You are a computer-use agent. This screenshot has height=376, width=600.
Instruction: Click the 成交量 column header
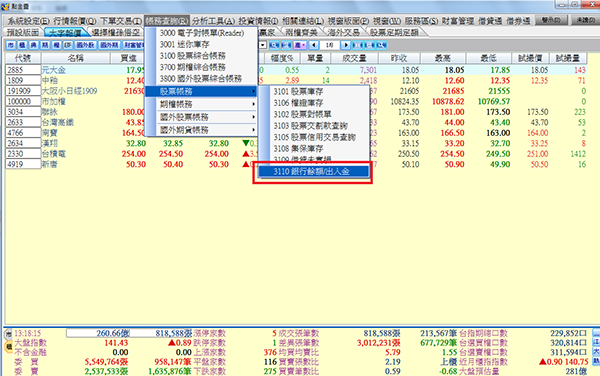click(354, 58)
